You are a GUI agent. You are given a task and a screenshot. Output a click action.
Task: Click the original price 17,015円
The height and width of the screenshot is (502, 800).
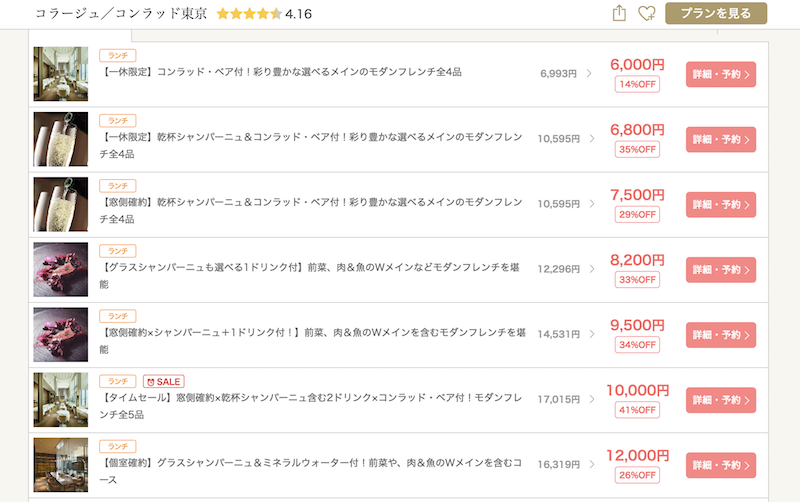click(x=558, y=399)
